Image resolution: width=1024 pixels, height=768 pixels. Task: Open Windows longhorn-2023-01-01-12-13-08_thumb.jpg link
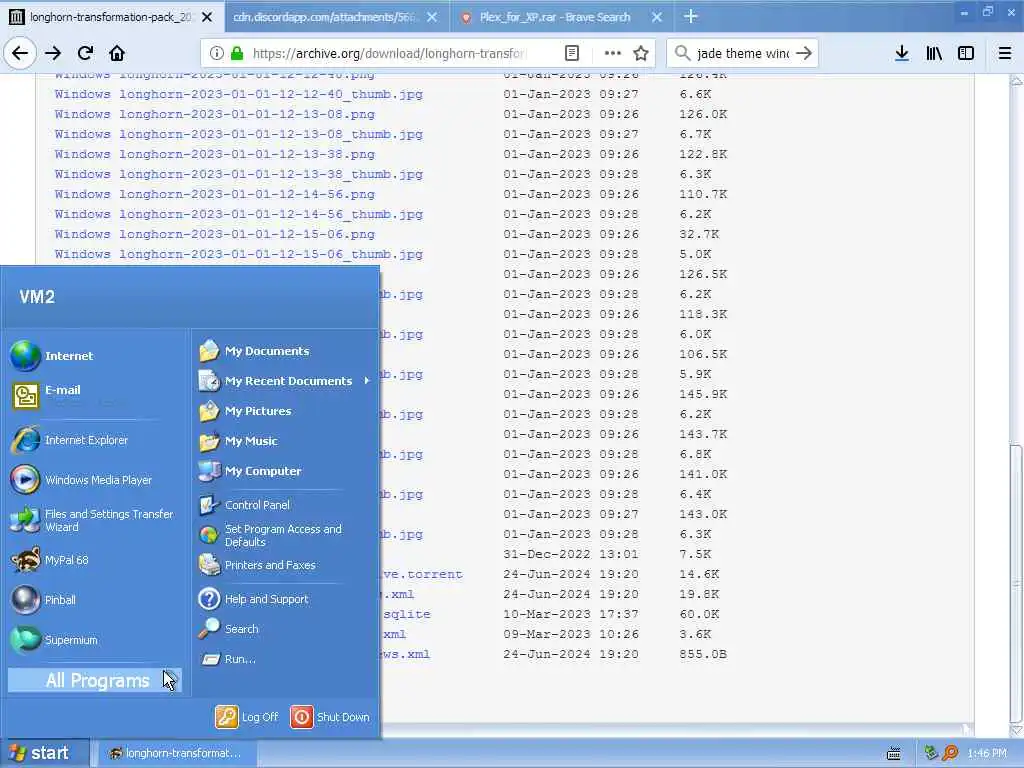tap(238, 135)
